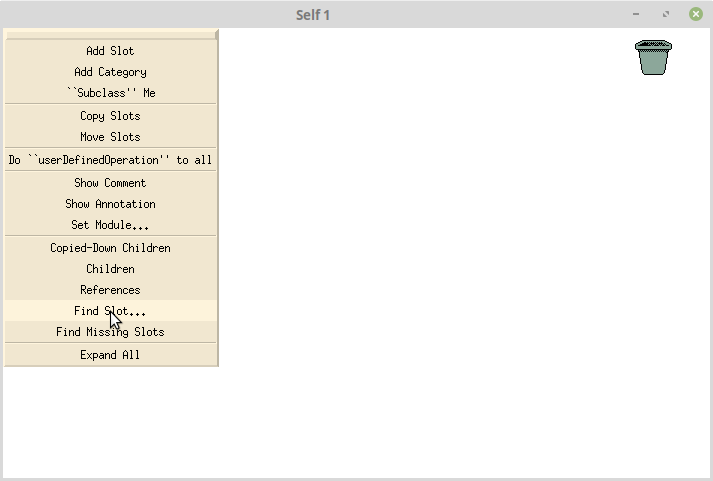Open the Set Module... dialog entry
This screenshot has height=481, width=713.
pos(110,225)
